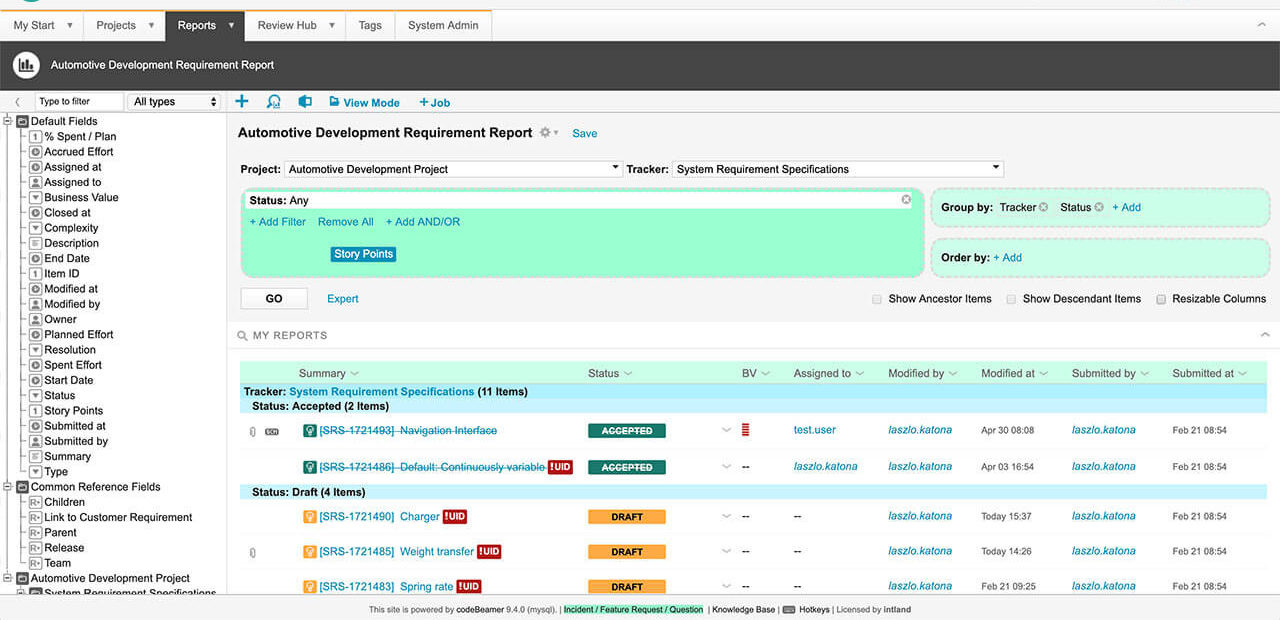Click the red !UID badge on Charger row
This screenshot has width=1280, height=620.
coord(455,517)
